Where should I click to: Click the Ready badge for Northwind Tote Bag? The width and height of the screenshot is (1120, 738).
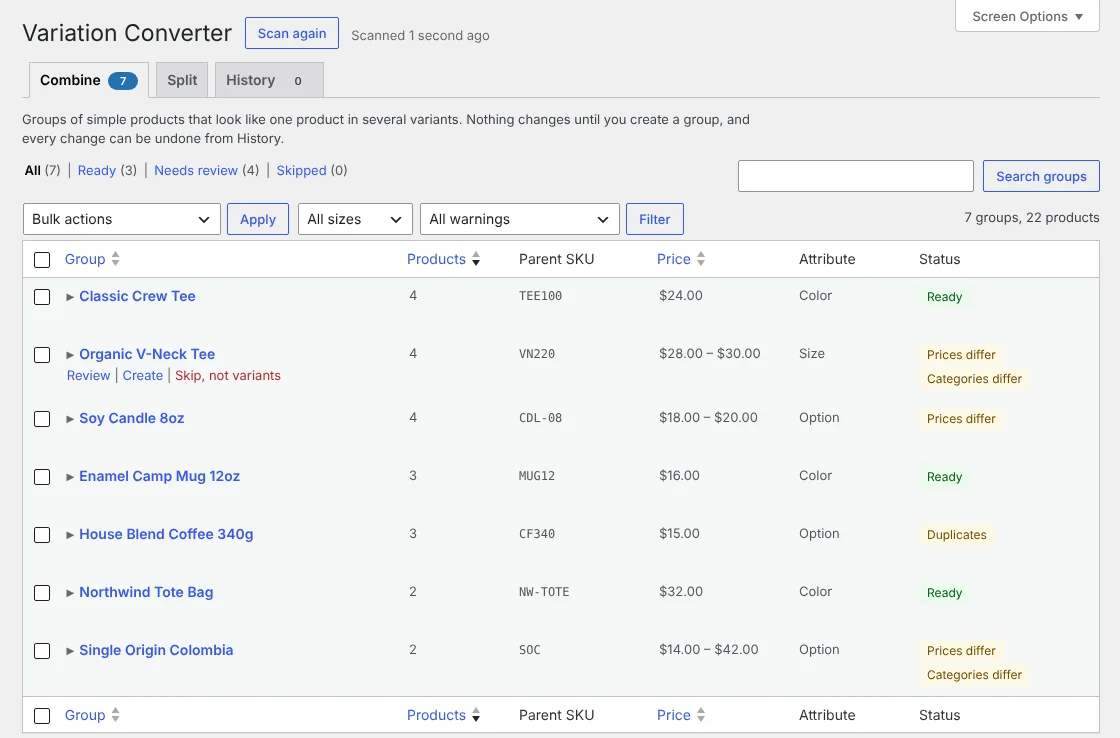pos(944,593)
